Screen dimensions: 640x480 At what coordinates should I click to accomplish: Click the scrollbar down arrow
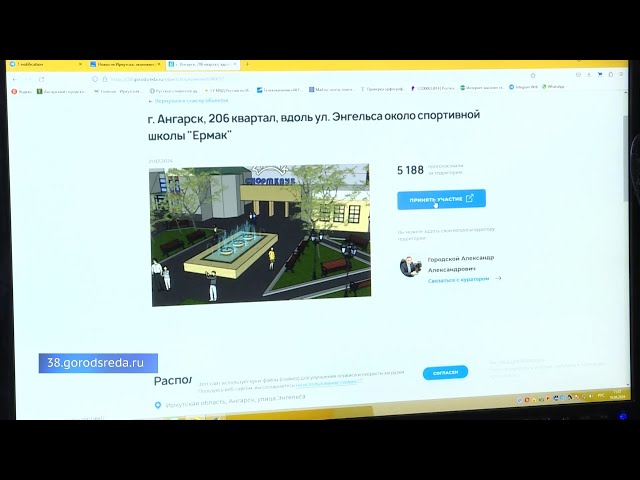click(x=627, y=384)
